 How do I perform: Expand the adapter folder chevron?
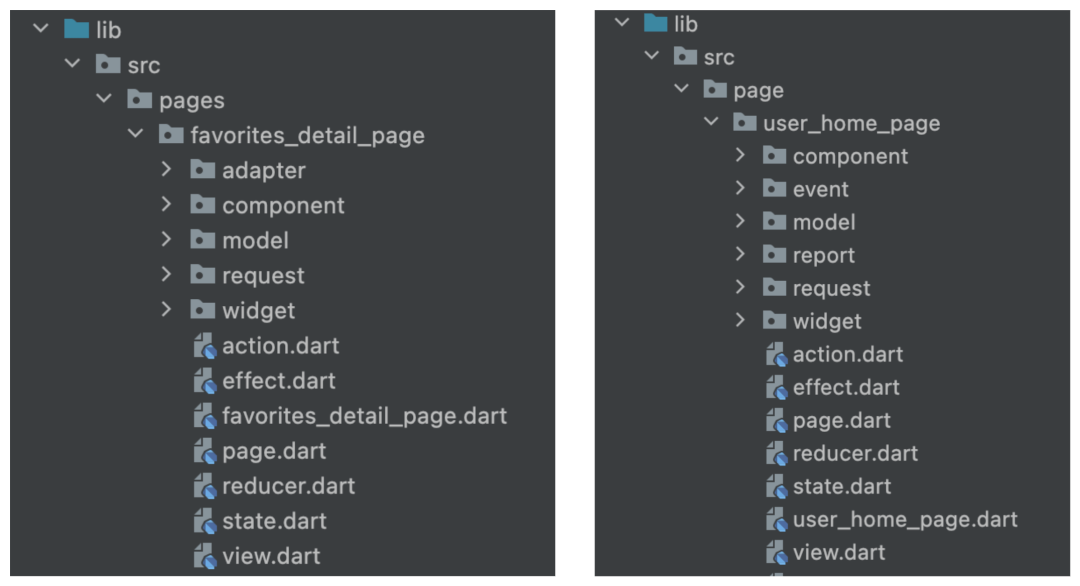tap(166, 169)
